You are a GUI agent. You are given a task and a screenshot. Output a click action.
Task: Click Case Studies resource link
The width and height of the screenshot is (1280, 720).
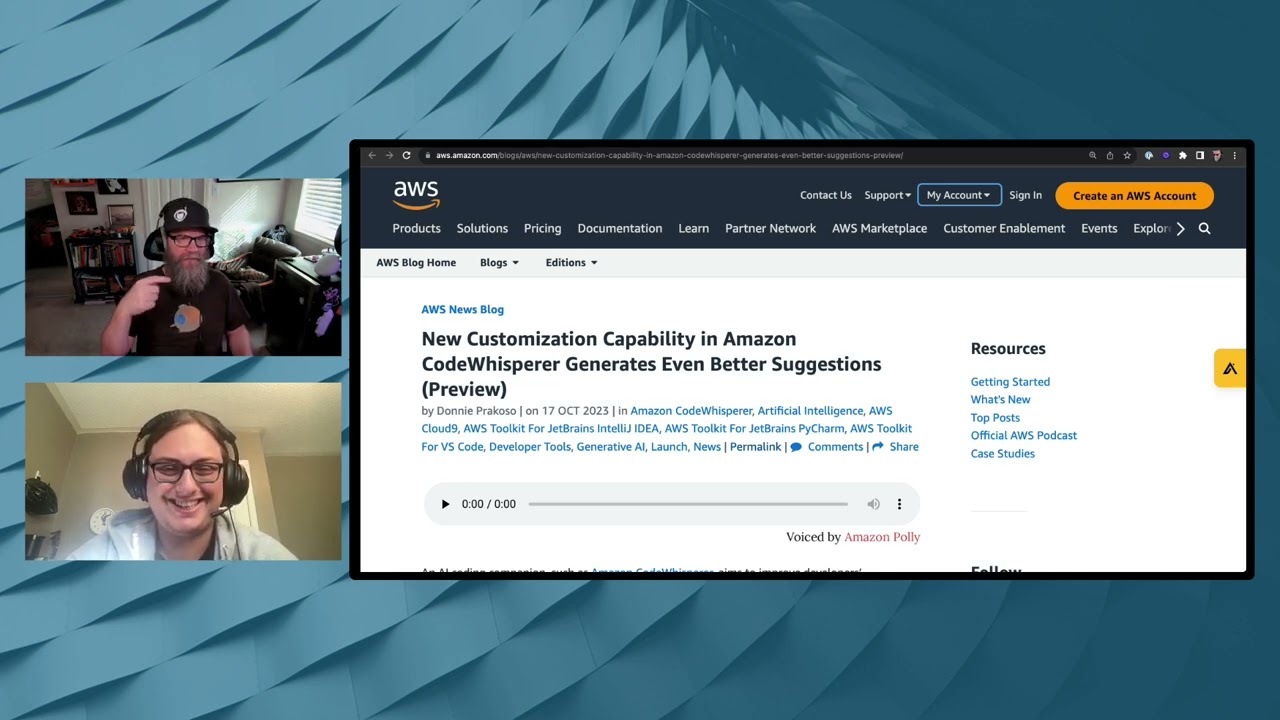[1002, 454]
